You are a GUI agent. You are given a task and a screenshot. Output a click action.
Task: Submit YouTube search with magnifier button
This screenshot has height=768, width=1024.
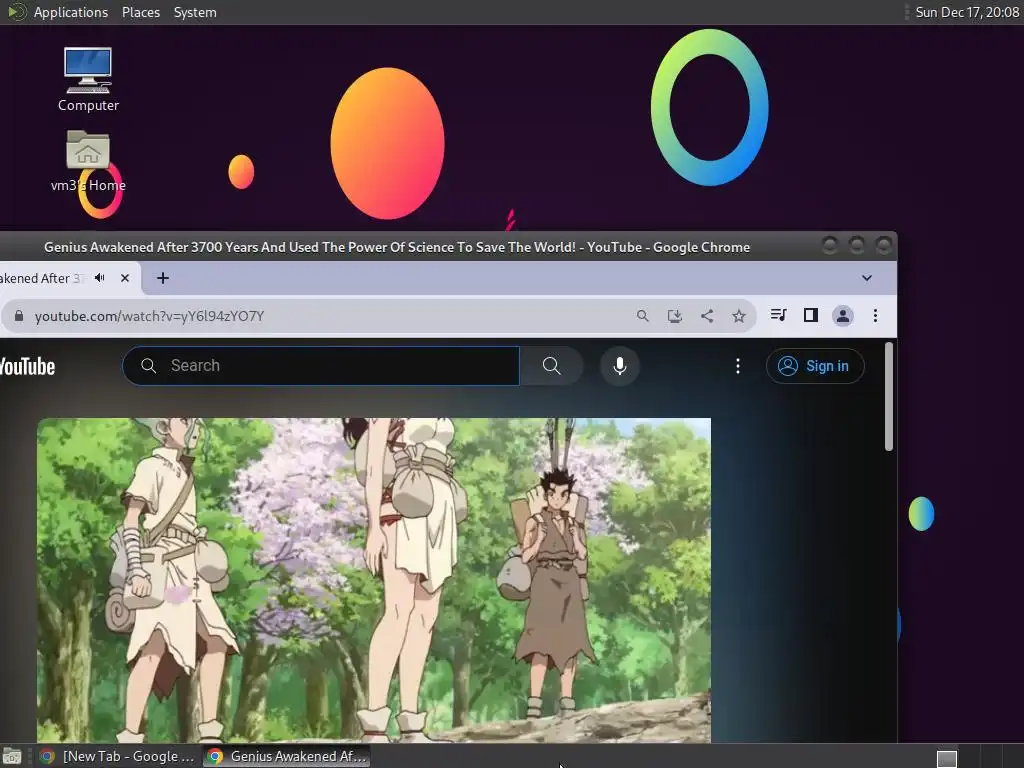click(552, 366)
